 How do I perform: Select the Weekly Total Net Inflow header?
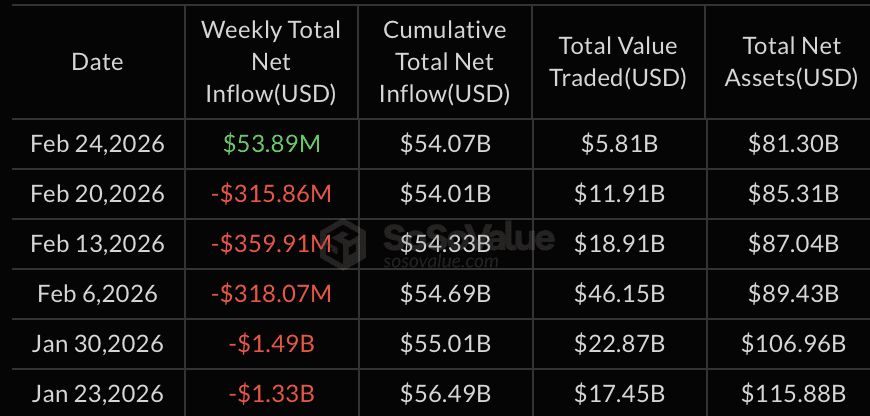(x=271, y=62)
